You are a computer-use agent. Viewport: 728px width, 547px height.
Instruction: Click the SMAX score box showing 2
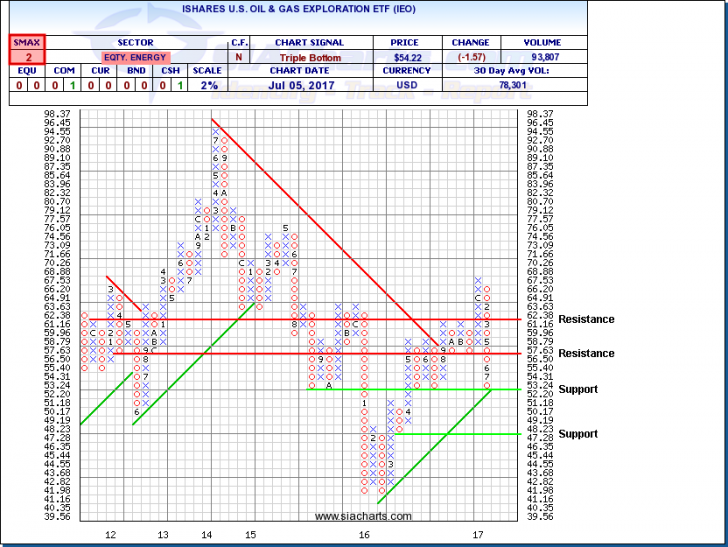tap(21, 58)
